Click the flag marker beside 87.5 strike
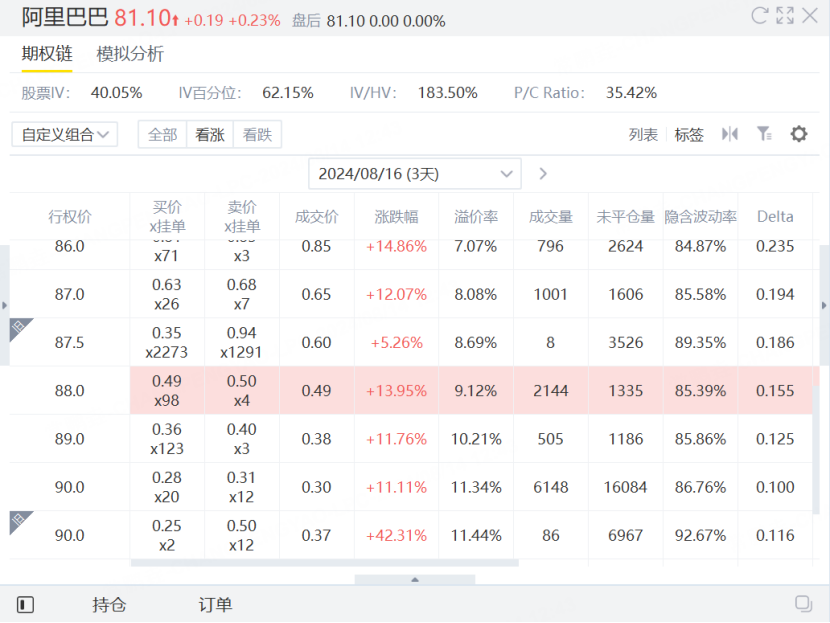The image size is (830, 623). pyautogui.click(x=21, y=329)
